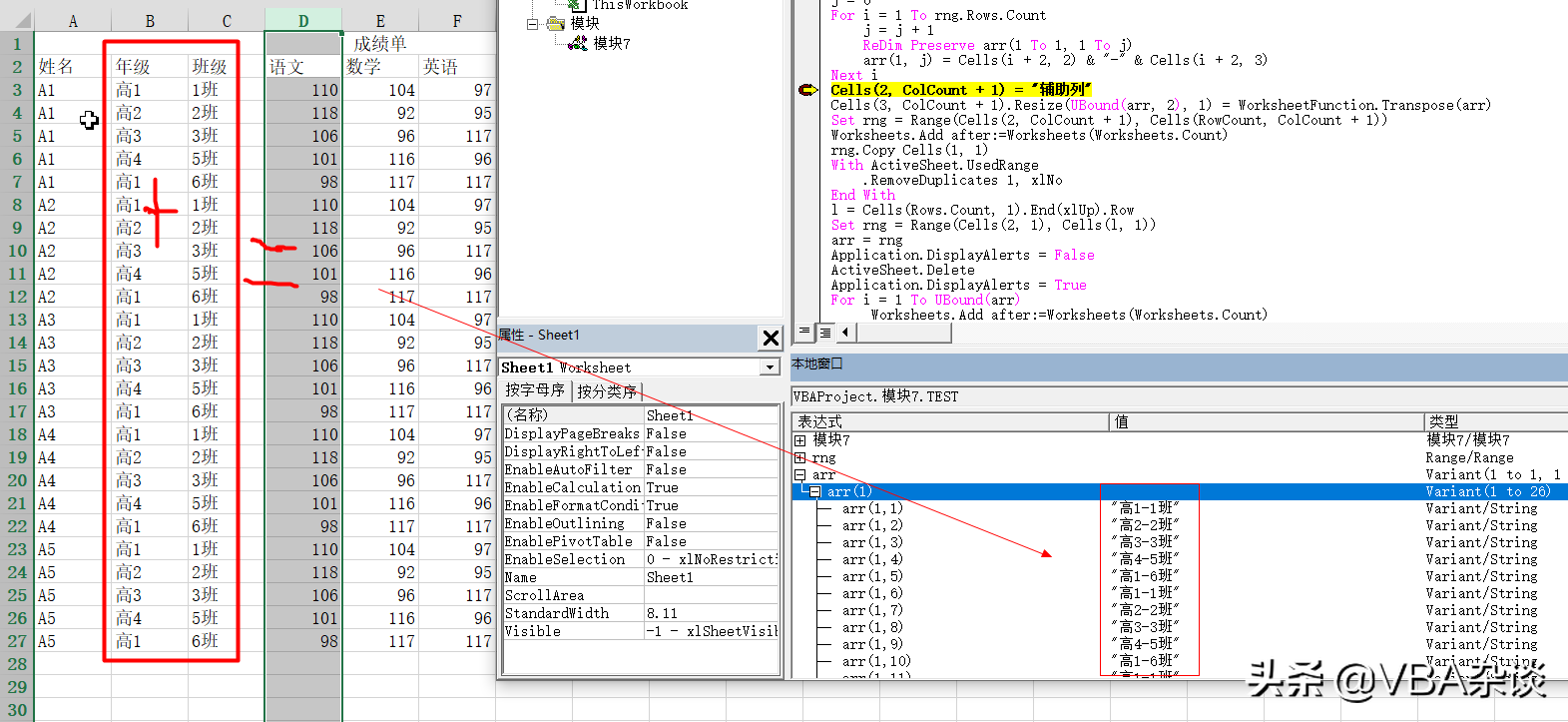Expand the rng variable
Viewport: 1568px width, 722px height.
(799, 458)
